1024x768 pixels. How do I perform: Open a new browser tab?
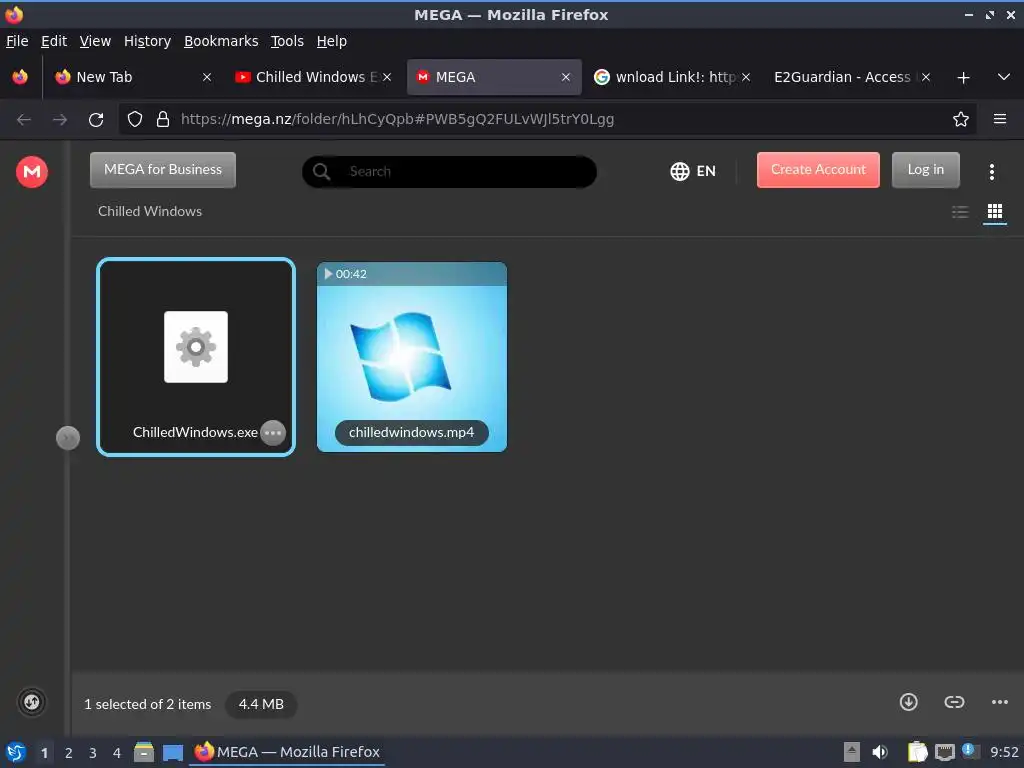(963, 78)
